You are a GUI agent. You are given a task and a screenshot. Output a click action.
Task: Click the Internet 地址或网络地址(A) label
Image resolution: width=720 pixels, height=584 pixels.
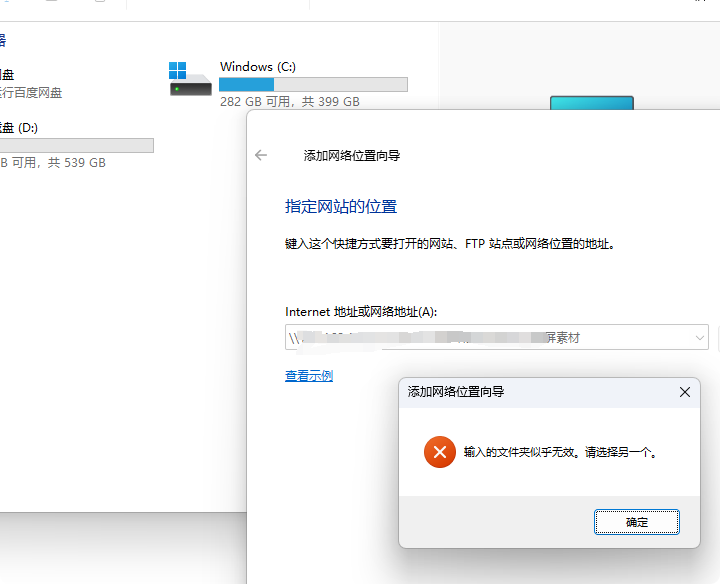coord(361,312)
